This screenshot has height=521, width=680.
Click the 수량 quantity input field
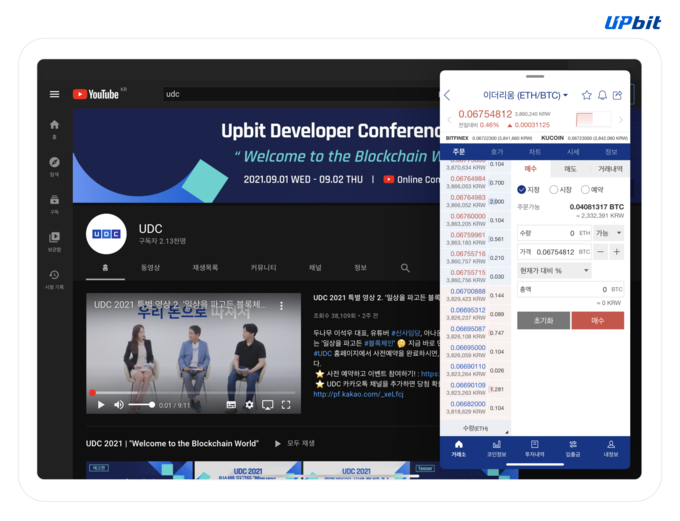555,233
